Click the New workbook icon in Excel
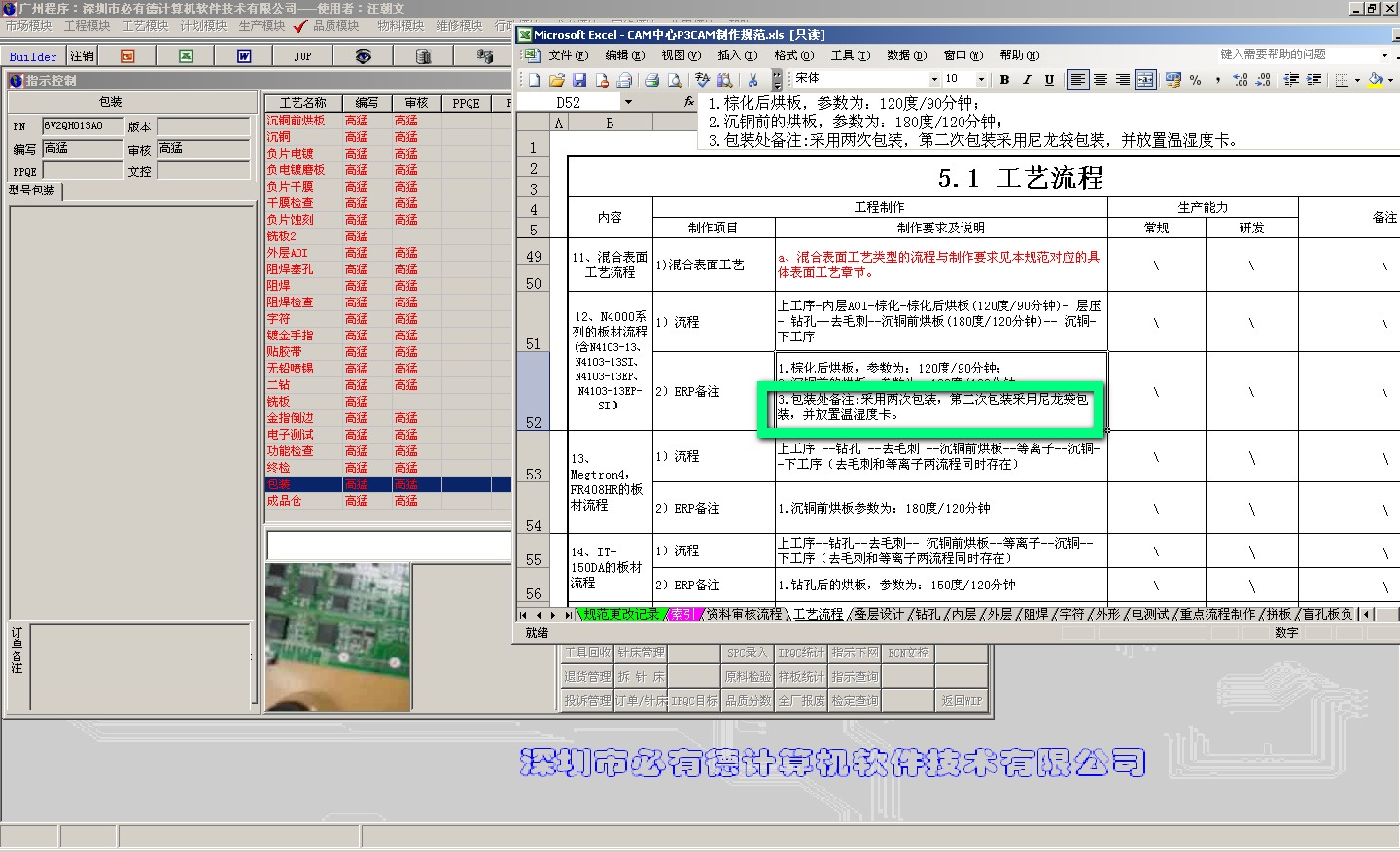Viewport: 1400px width, 852px height. coord(534,80)
